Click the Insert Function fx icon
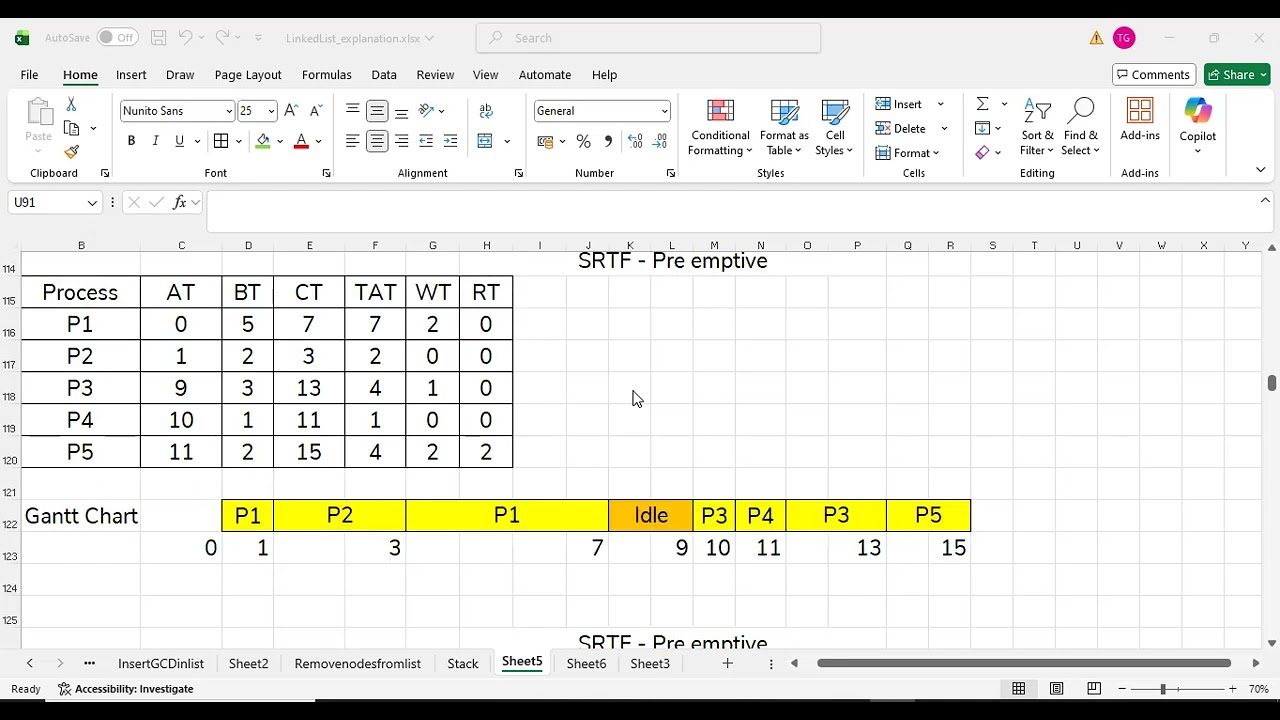 point(180,202)
